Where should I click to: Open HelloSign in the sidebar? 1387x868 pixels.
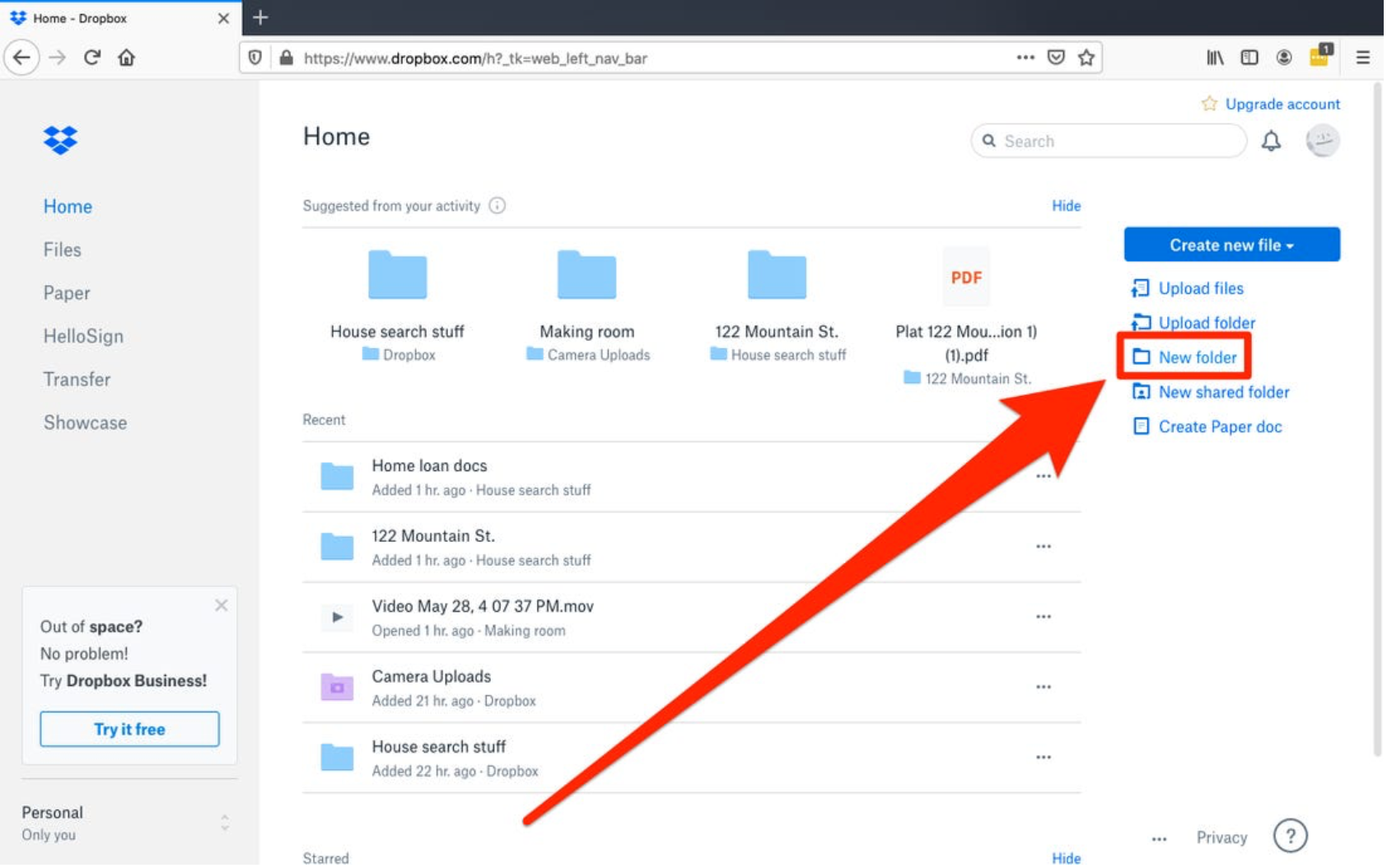[x=83, y=336]
